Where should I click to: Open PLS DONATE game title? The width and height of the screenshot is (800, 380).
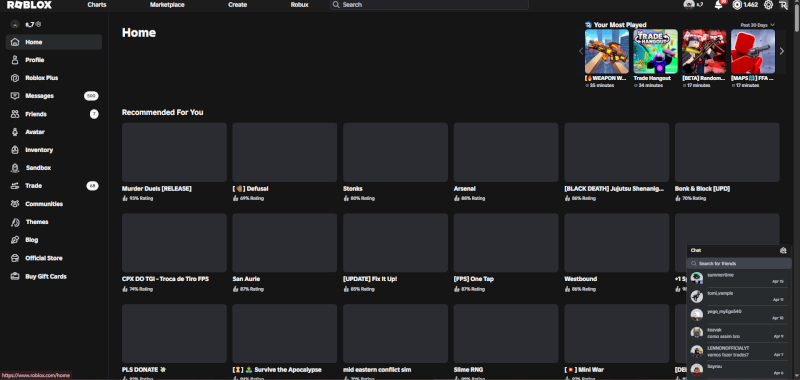[x=144, y=370]
